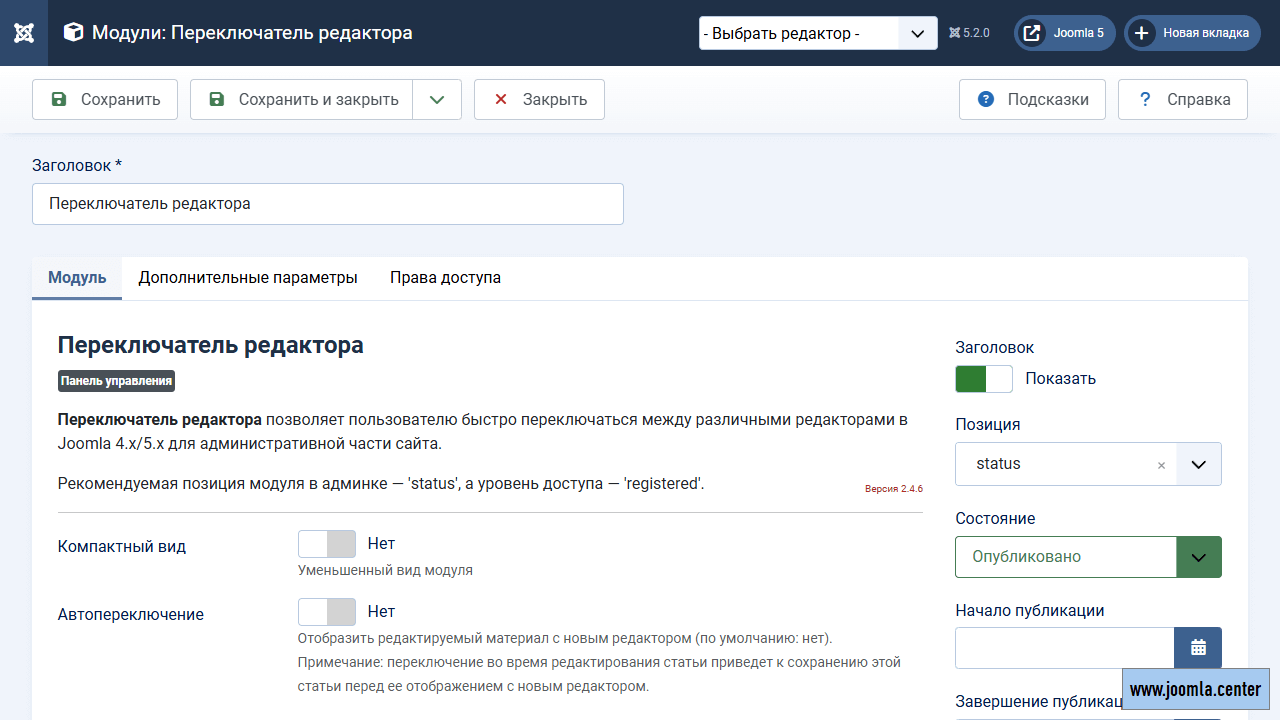Click the Справка question mark button

point(1183,99)
